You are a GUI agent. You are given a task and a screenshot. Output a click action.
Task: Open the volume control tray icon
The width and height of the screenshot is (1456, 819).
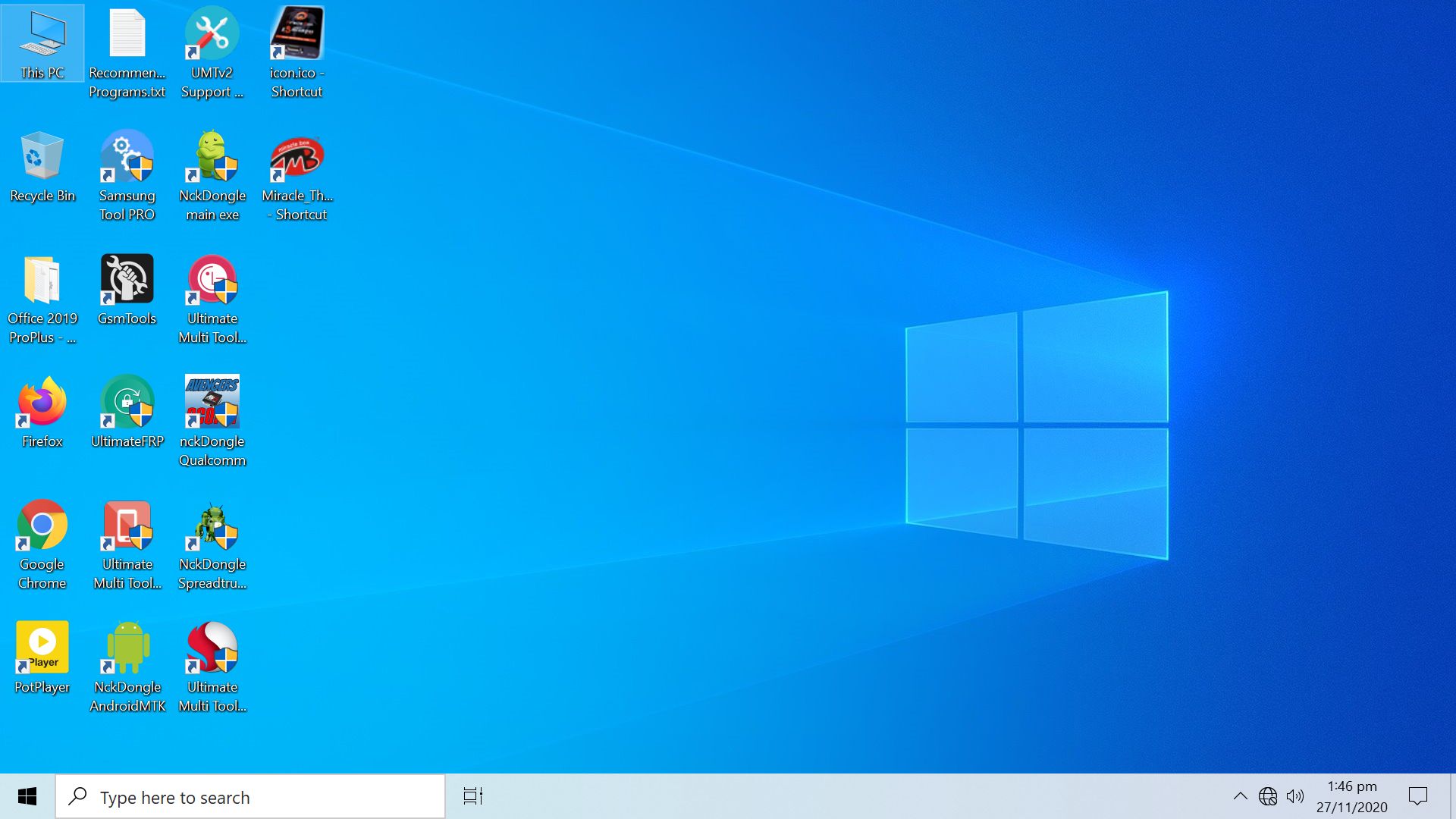click(1295, 796)
